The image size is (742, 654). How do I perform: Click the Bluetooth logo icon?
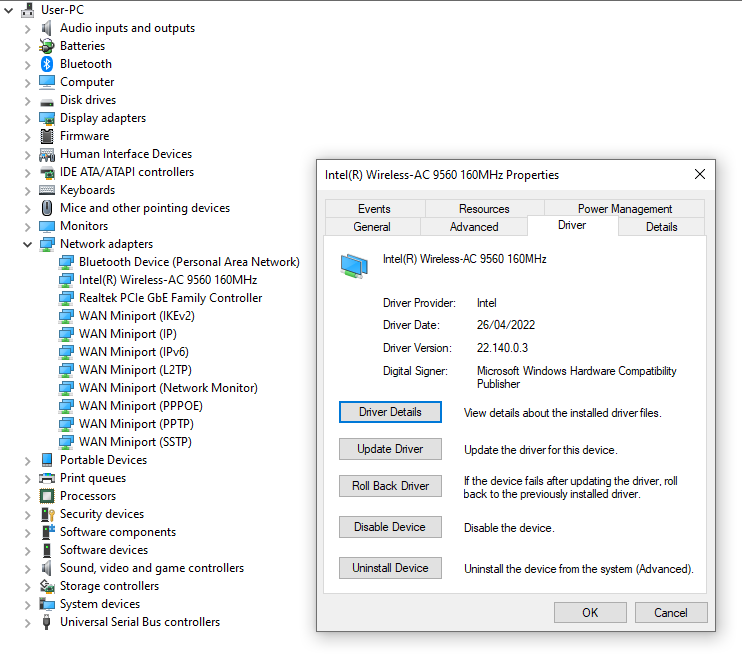tap(46, 64)
